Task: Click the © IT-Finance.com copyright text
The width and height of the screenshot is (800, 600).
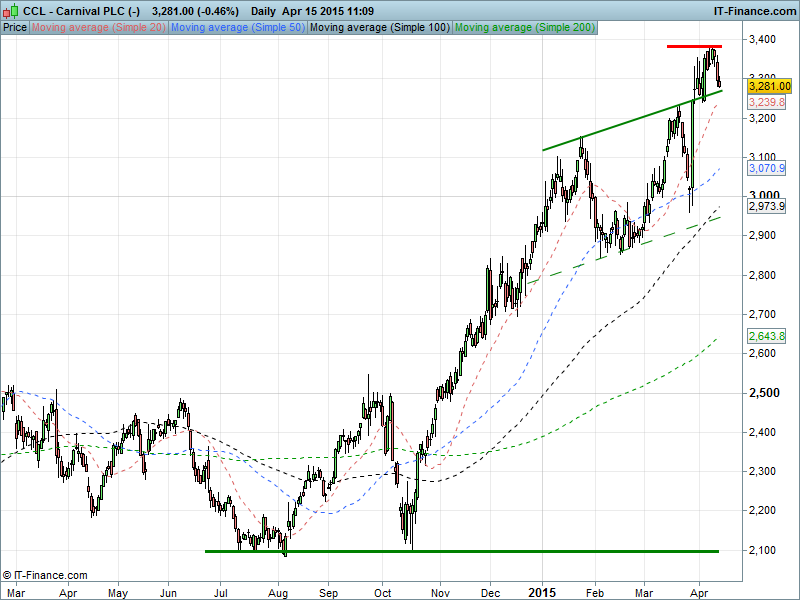Action: [x=45, y=575]
